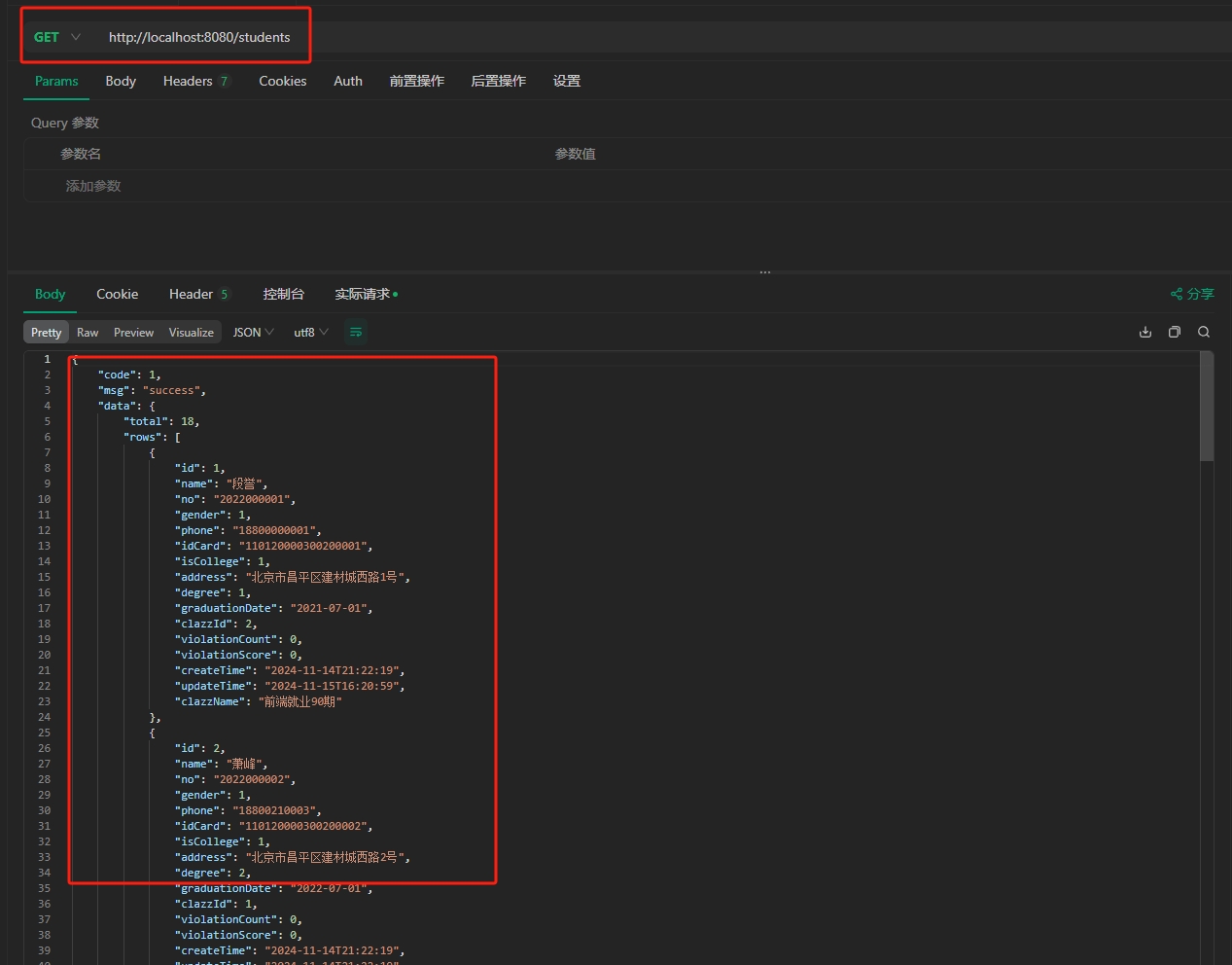1232x965 pixels.
Task: Open the 控制台 console tab
Action: tap(283, 294)
